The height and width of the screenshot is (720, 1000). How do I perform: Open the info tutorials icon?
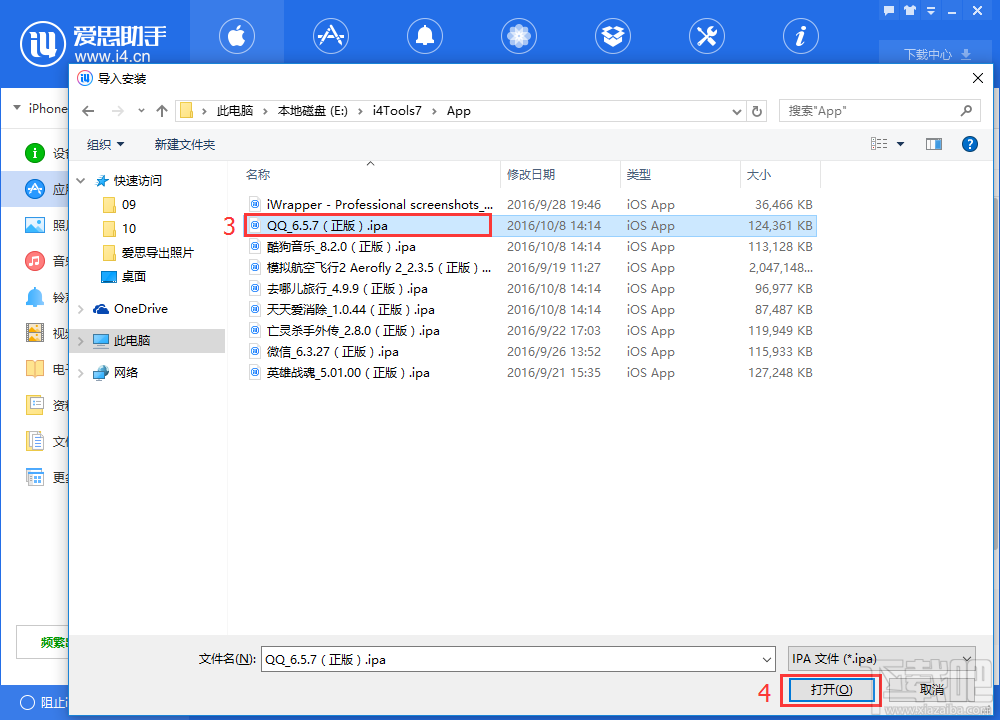(800, 36)
